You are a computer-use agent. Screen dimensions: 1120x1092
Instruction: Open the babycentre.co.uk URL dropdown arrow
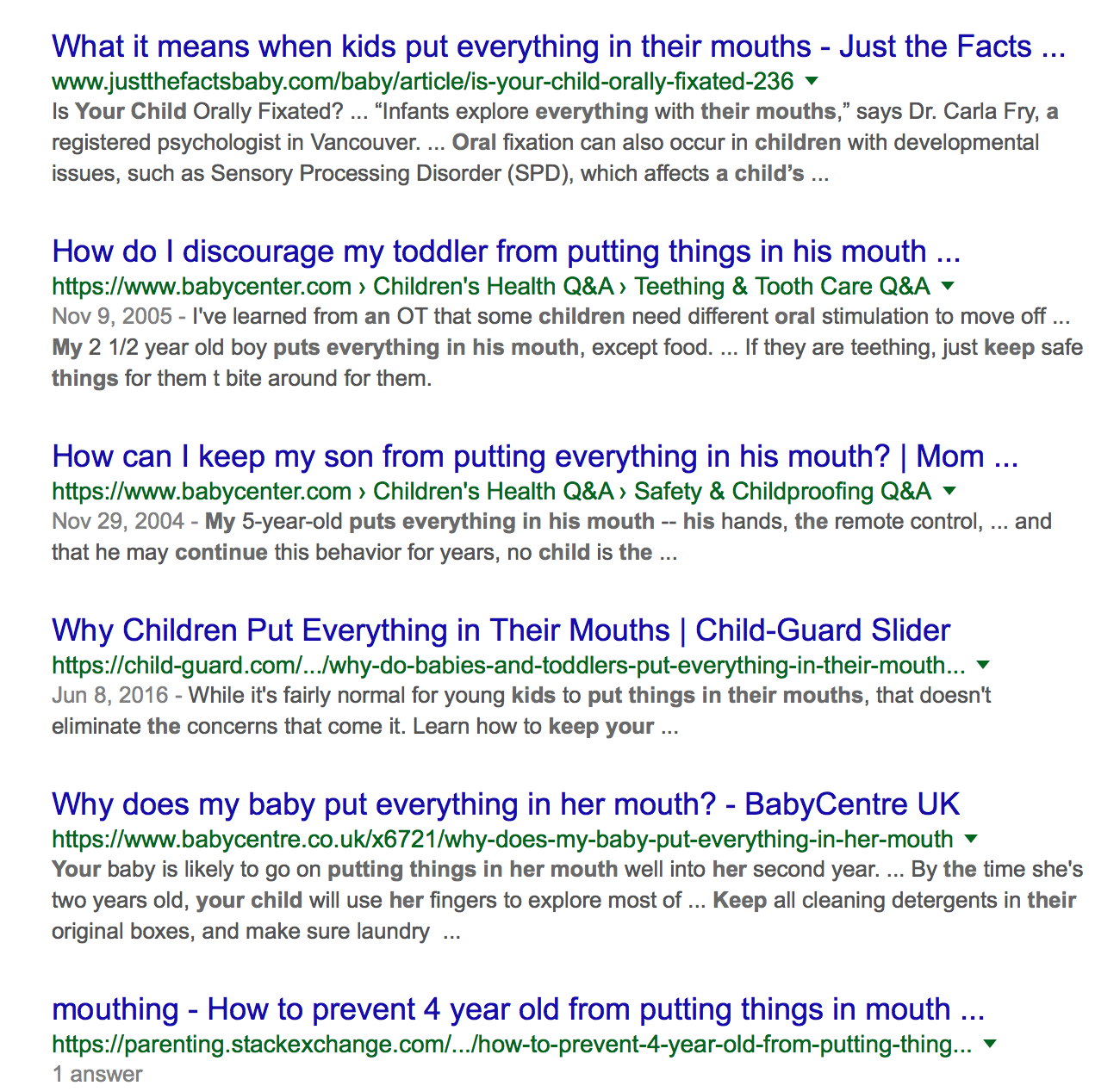click(x=971, y=839)
